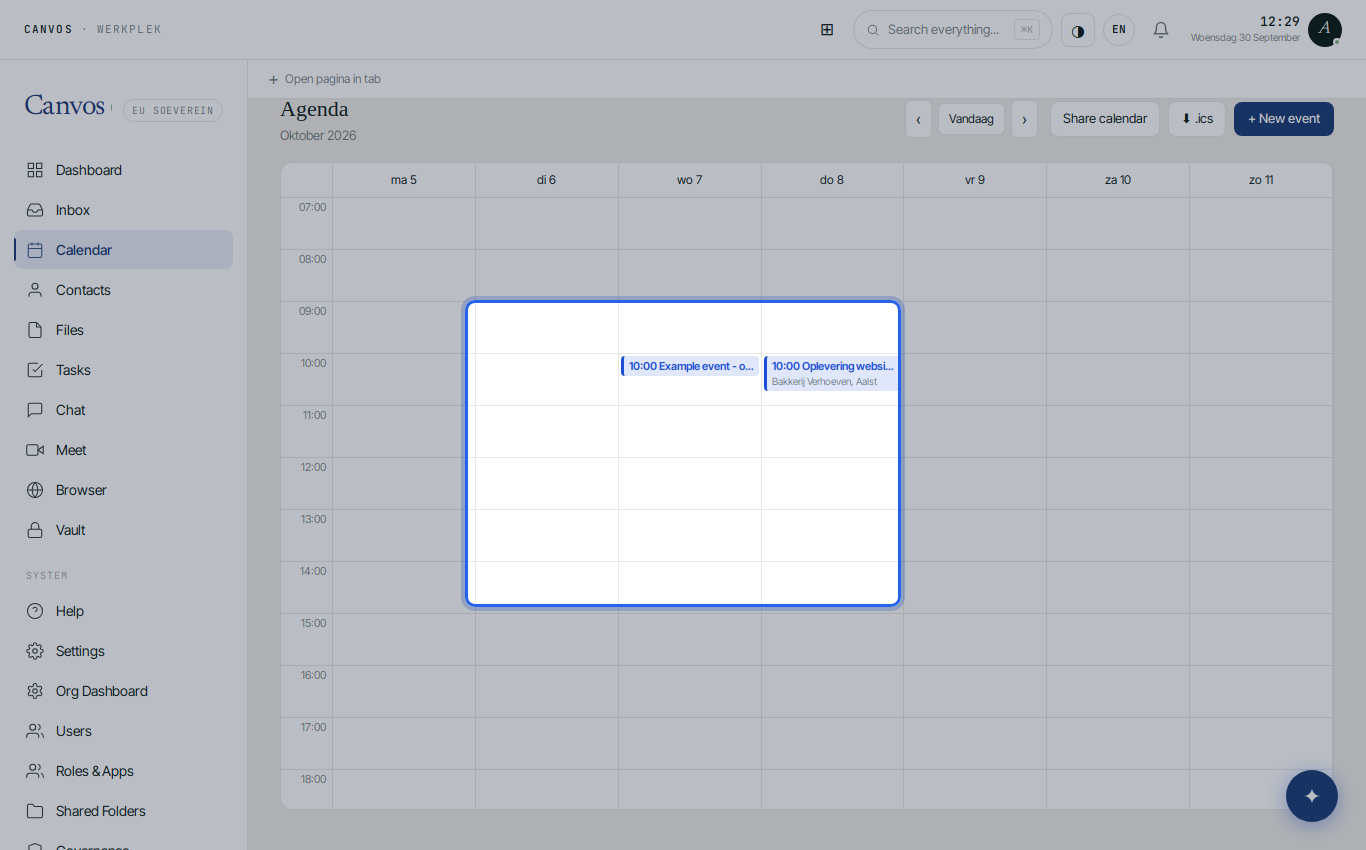Open the sparkle assistant floating button

click(x=1312, y=796)
